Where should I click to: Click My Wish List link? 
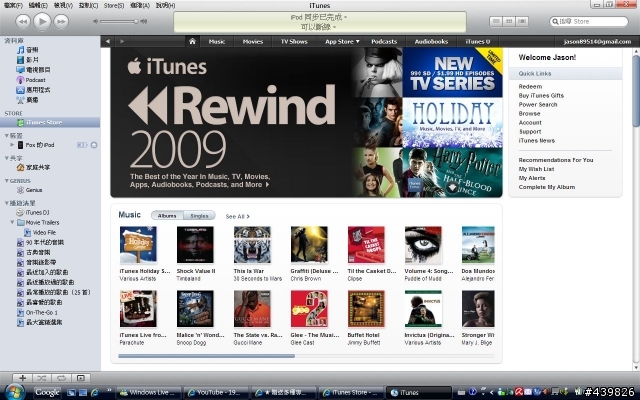[x=536, y=169]
